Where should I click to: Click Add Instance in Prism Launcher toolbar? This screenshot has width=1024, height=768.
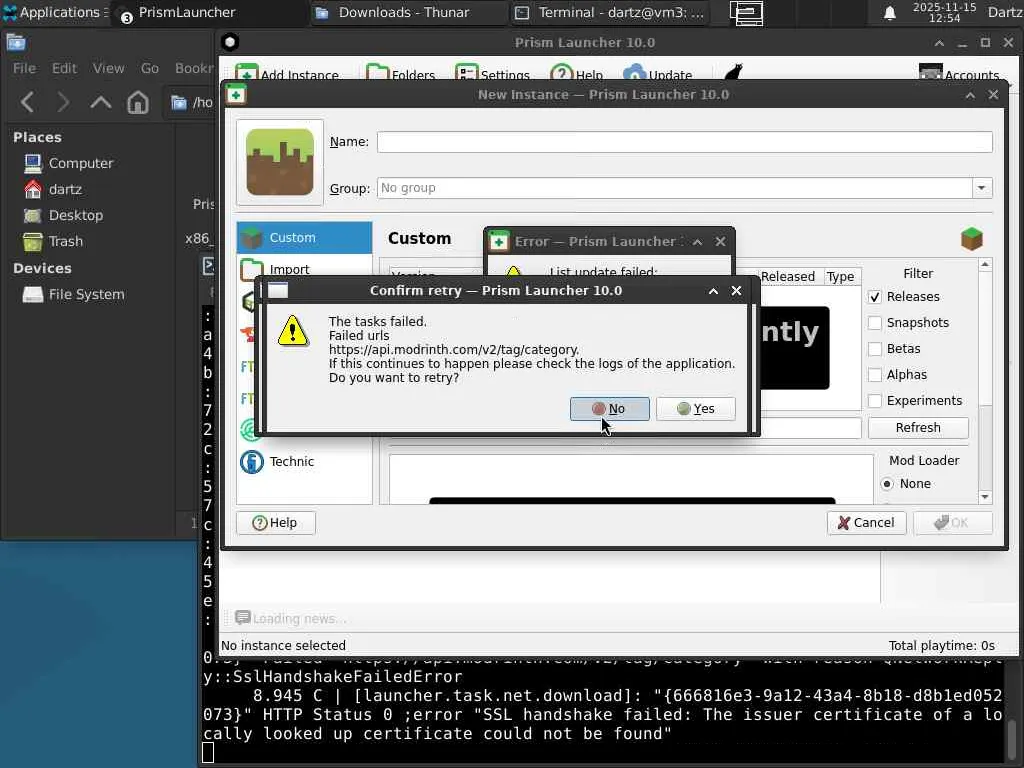pyautogui.click(x=287, y=74)
